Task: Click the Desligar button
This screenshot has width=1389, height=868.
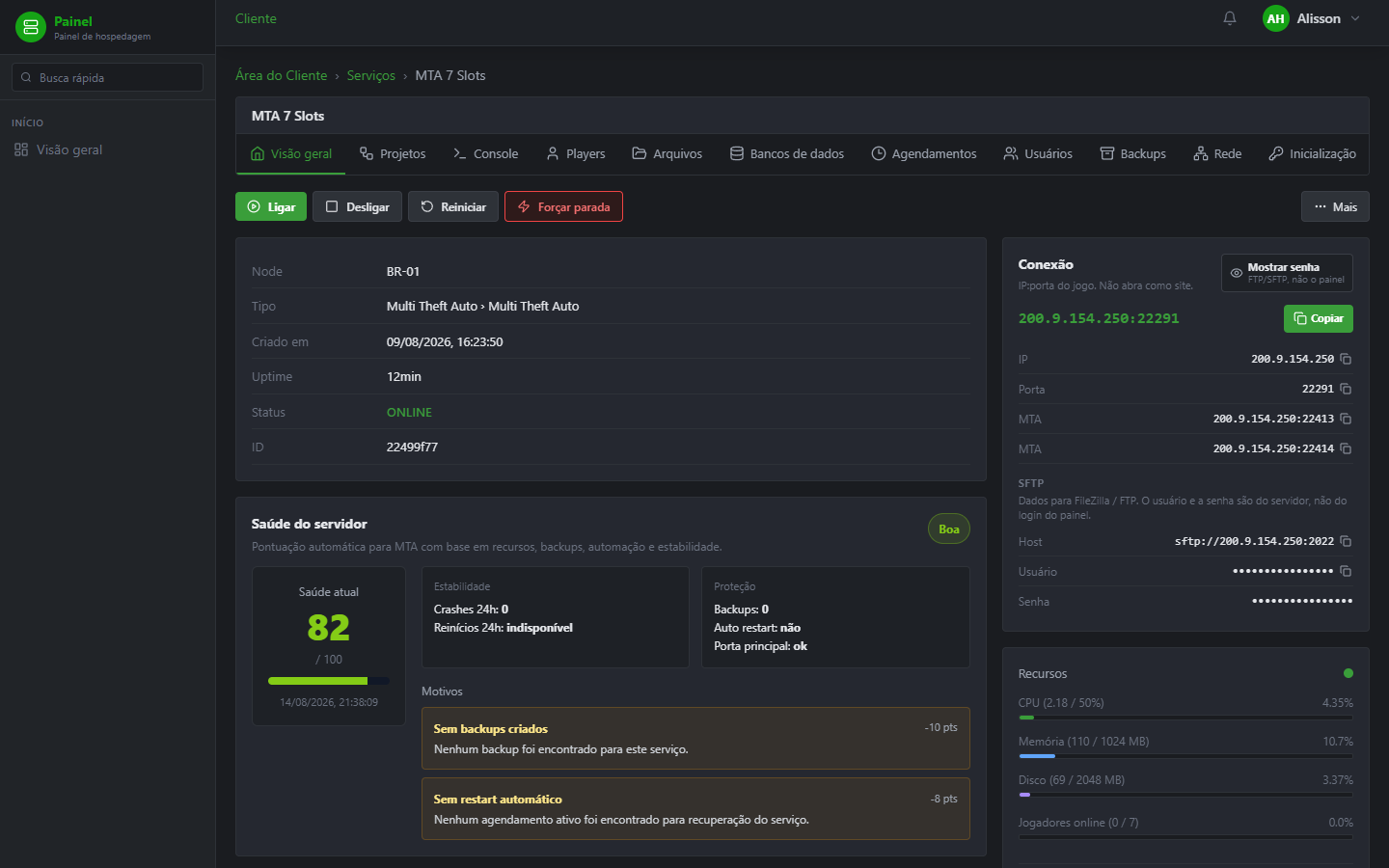Action: click(357, 206)
